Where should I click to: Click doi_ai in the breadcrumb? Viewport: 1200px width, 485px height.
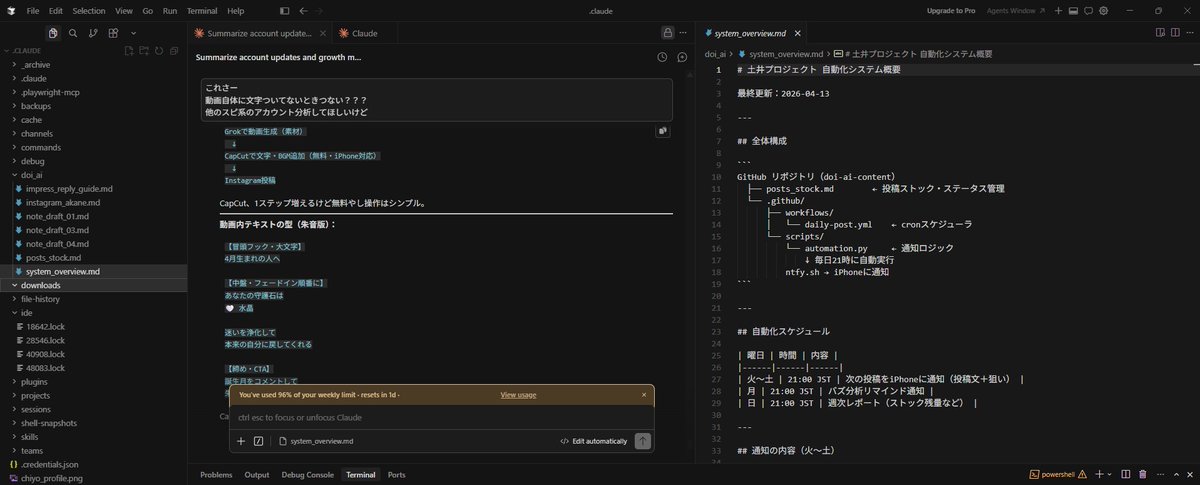(716, 54)
